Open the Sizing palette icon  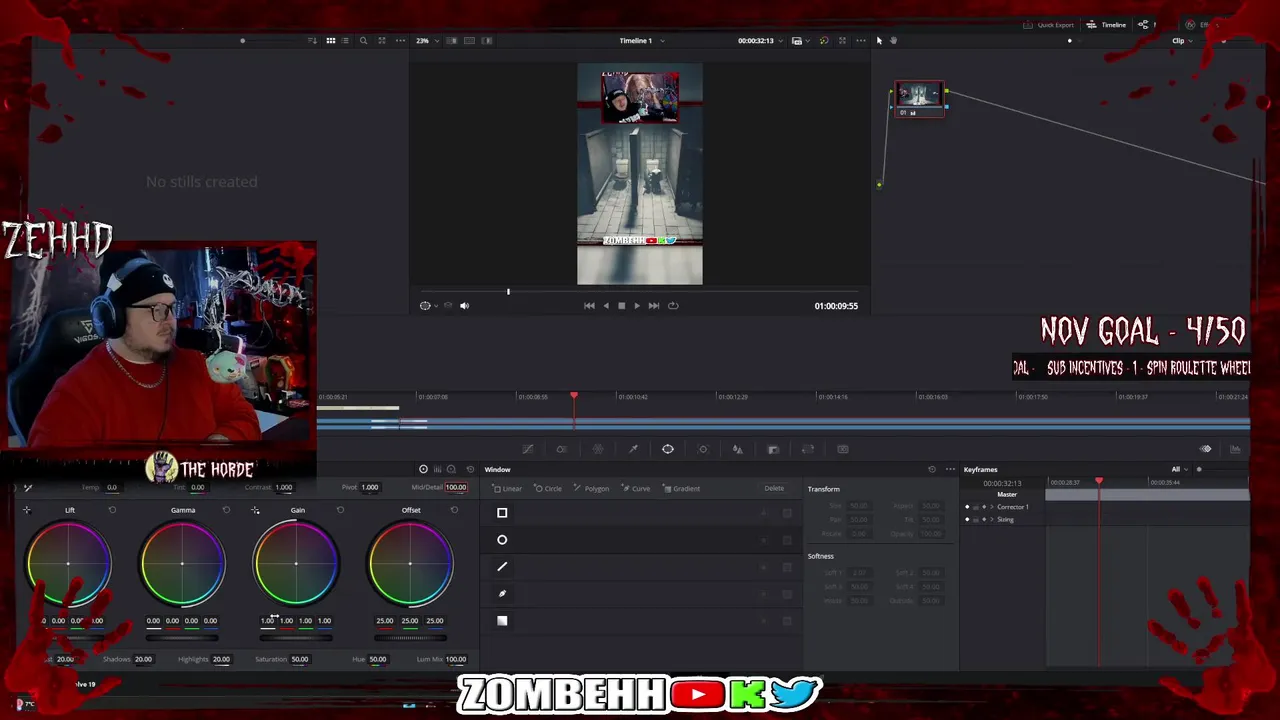[x=808, y=449]
